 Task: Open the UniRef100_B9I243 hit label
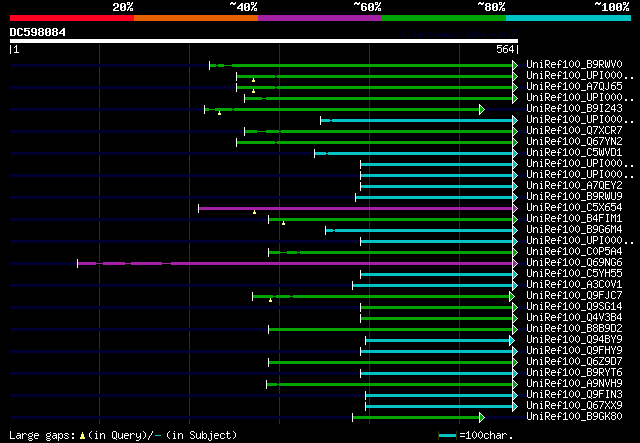[x=574, y=109]
